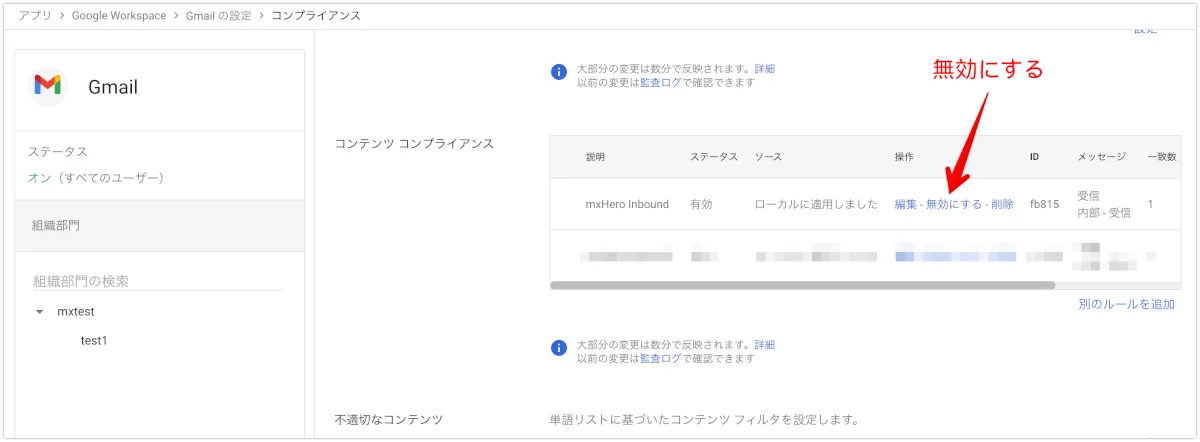The height and width of the screenshot is (442, 1200).
Task: Open the Google Workspace breadcrumb
Action: click(119, 16)
